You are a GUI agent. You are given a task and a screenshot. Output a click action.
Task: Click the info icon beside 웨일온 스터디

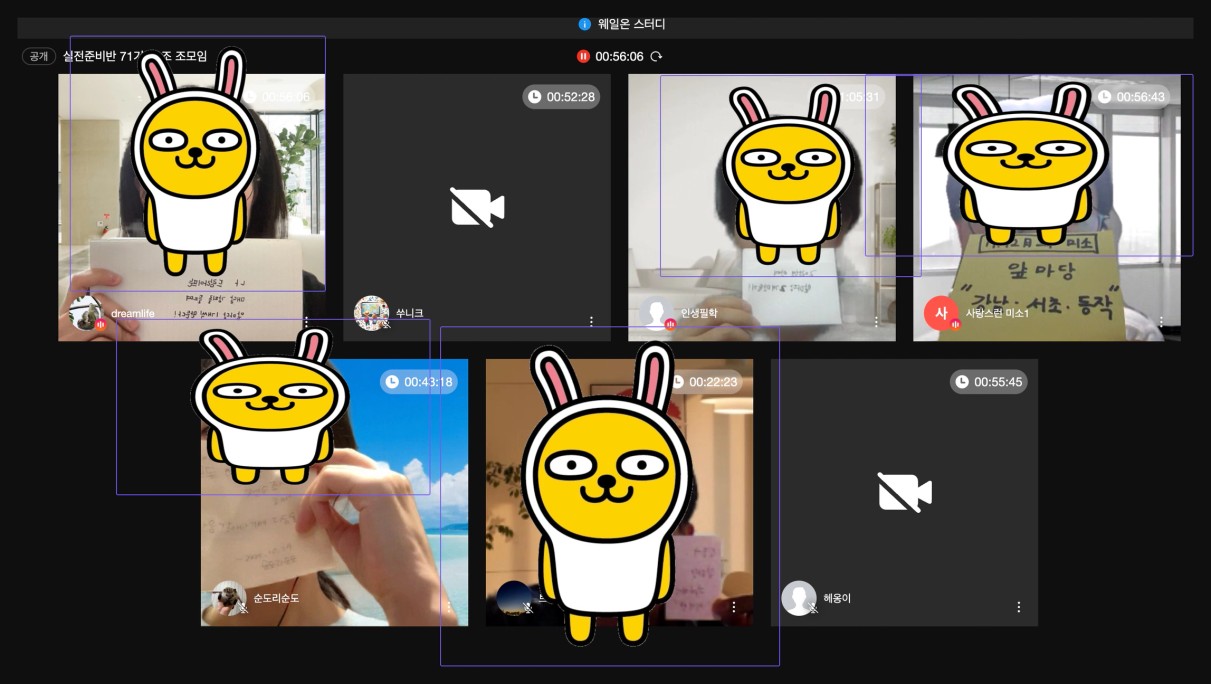pyautogui.click(x=585, y=24)
